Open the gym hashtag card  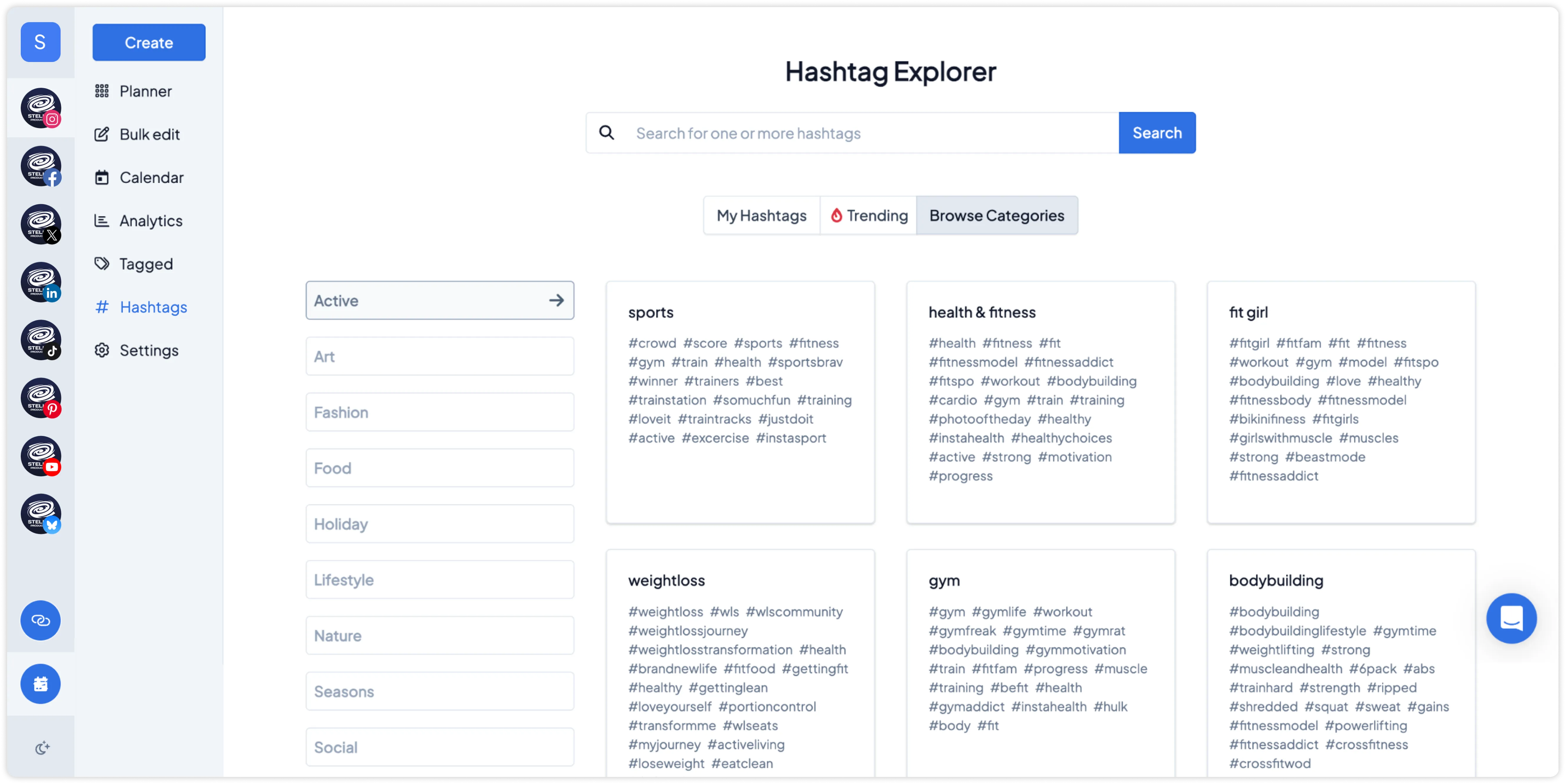(x=1040, y=664)
